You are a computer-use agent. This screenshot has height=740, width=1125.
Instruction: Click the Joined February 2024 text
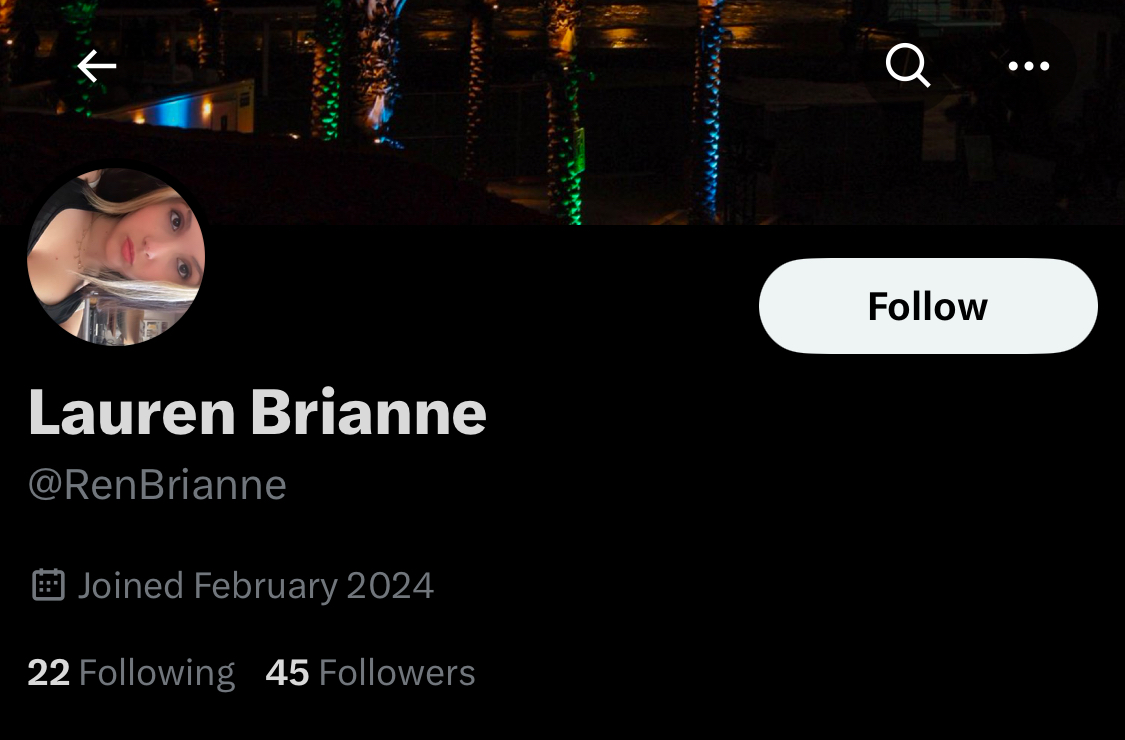255,586
